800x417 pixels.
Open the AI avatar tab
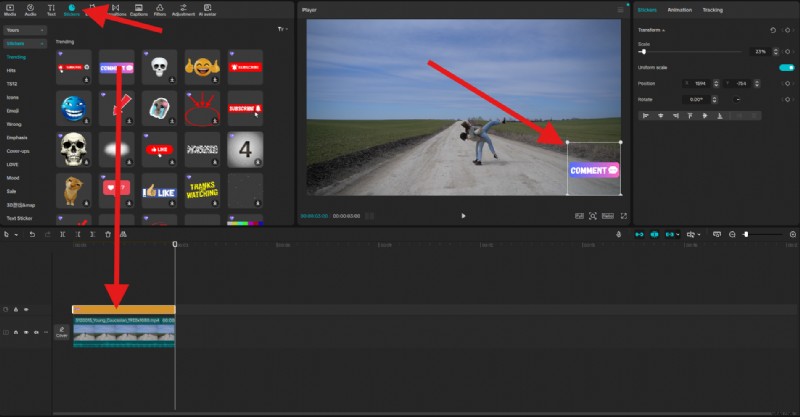(x=207, y=10)
